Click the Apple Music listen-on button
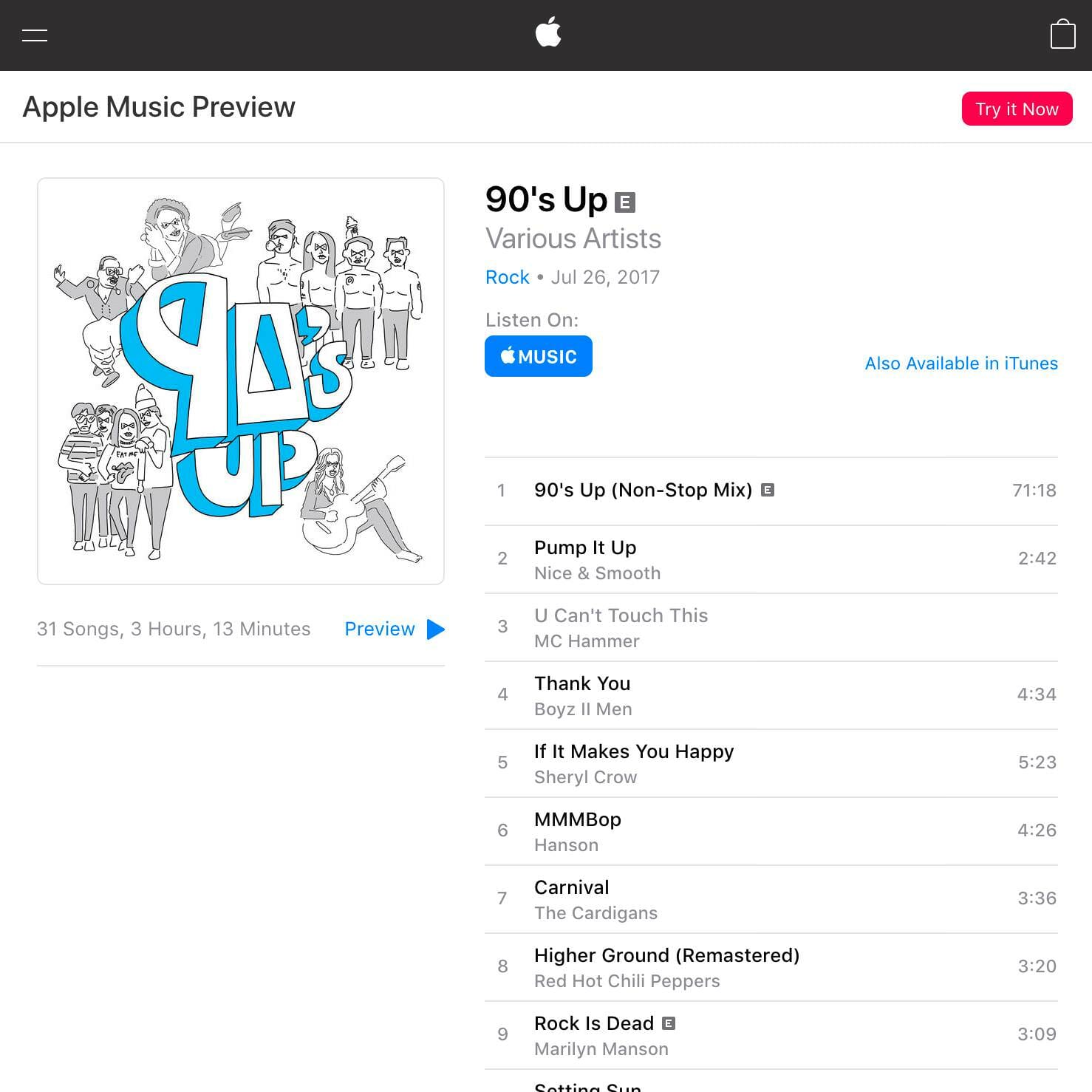The width and height of the screenshot is (1092, 1092). pos(539,356)
